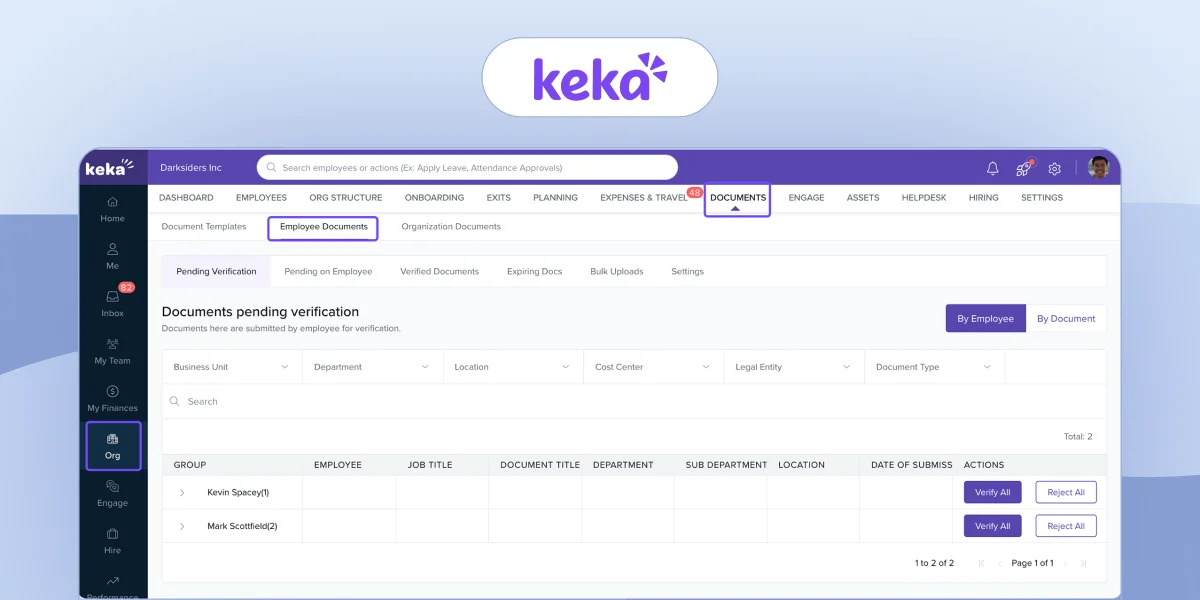
Task: Click the Darksiders Inc company name
Action: (191, 168)
